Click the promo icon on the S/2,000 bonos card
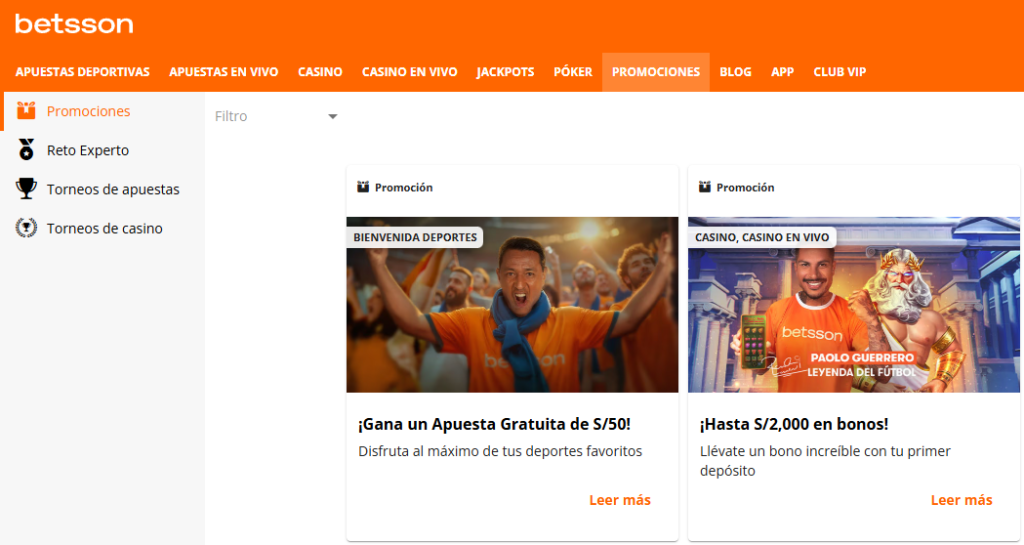Viewport: 1024px width, 545px height. click(705, 187)
